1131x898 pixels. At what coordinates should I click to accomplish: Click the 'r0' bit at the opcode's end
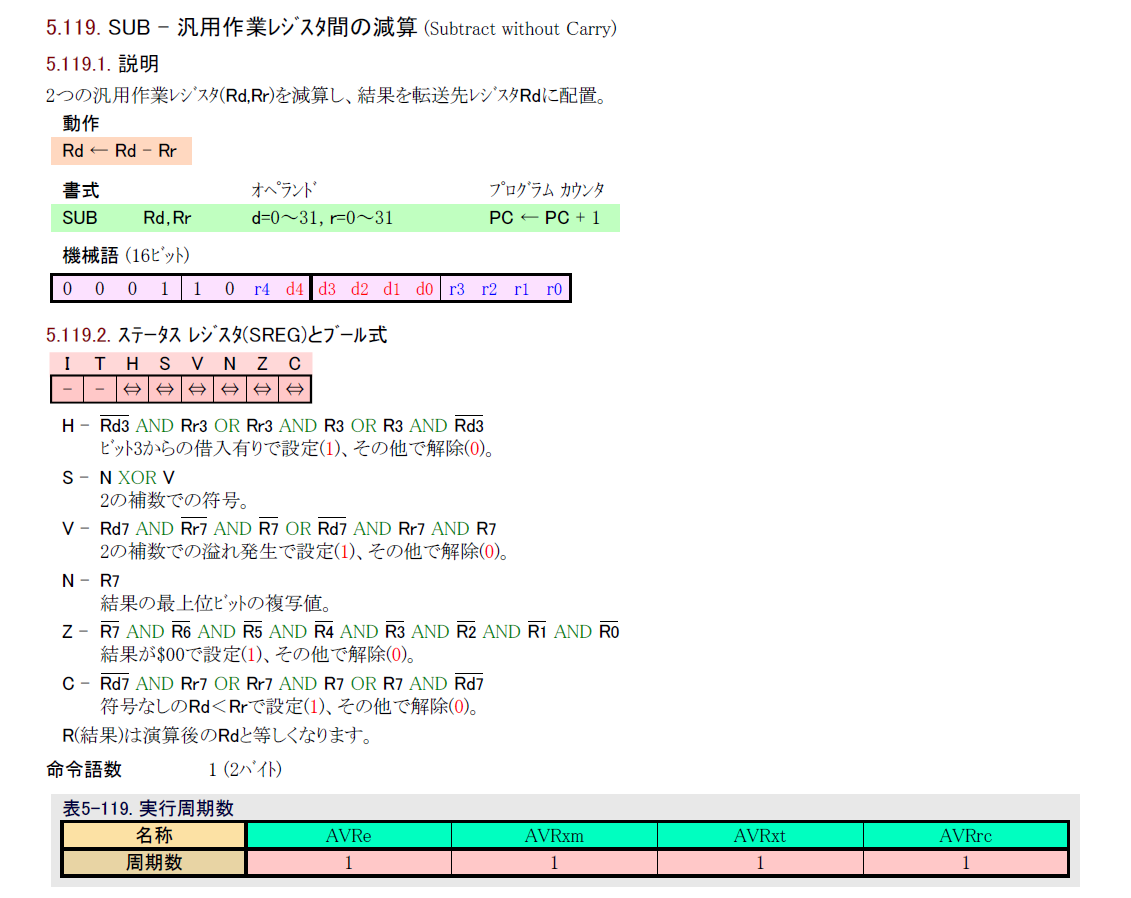point(554,289)
